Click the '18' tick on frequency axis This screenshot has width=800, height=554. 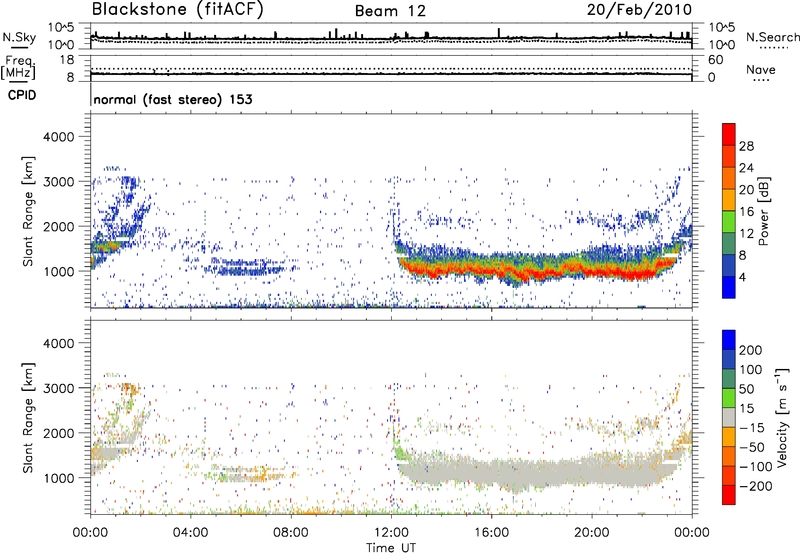click(67, 60)
